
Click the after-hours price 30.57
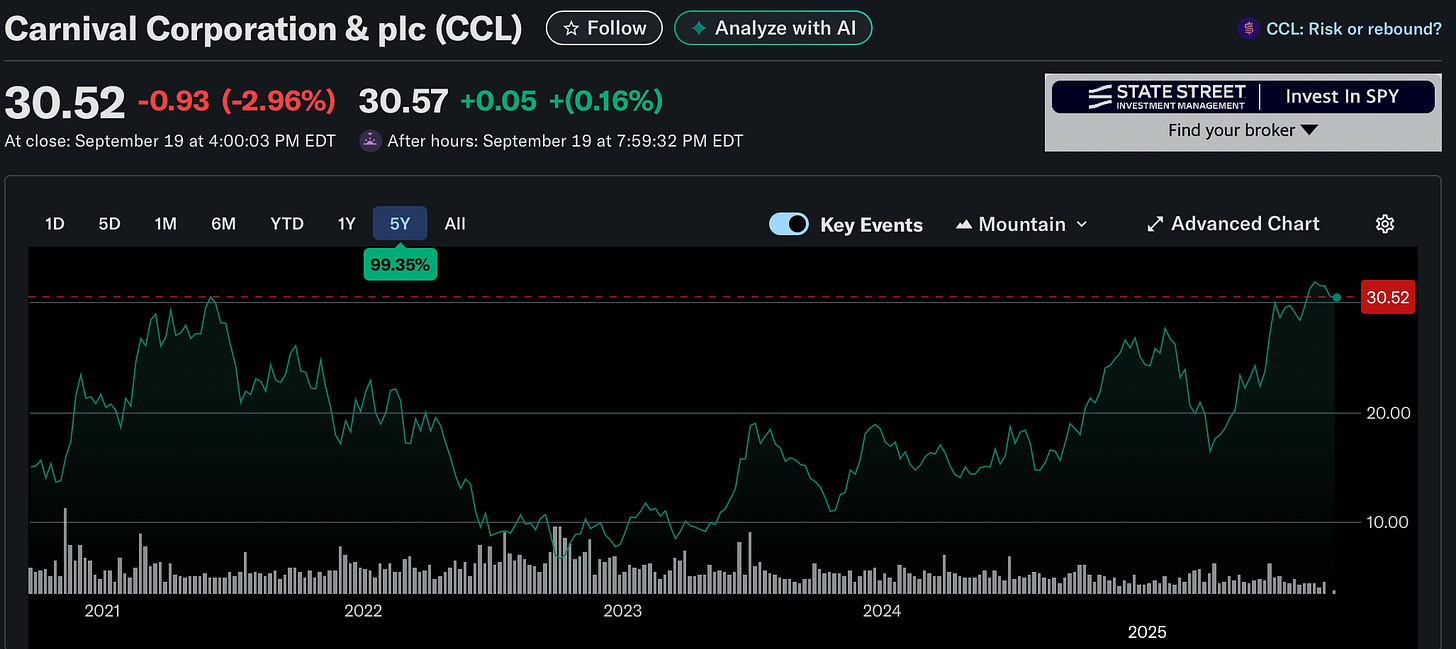pyautogui.click(x=403, y=101)
